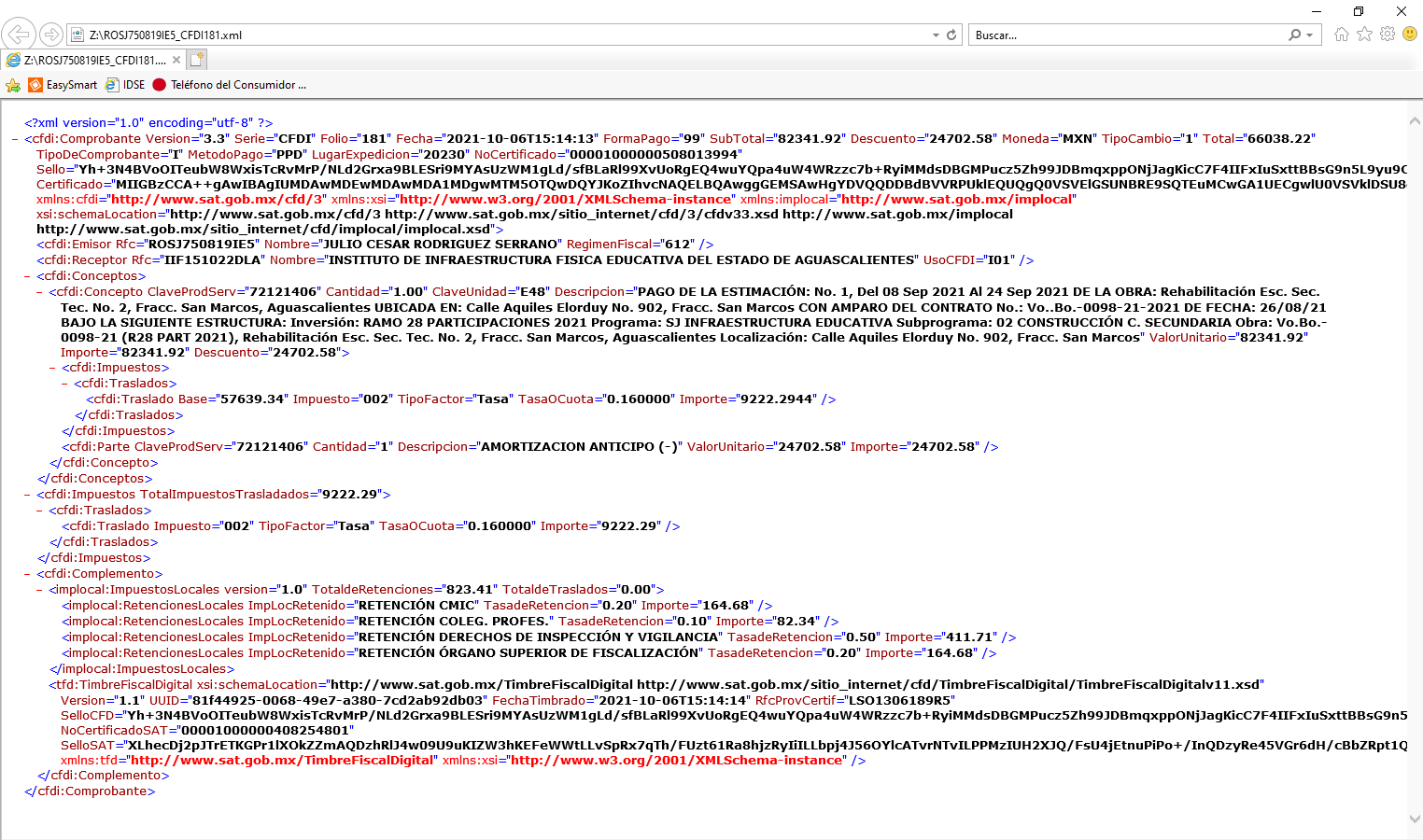
Task: Close the Internet Explorer window
Action: click(x=1401, y=11)
